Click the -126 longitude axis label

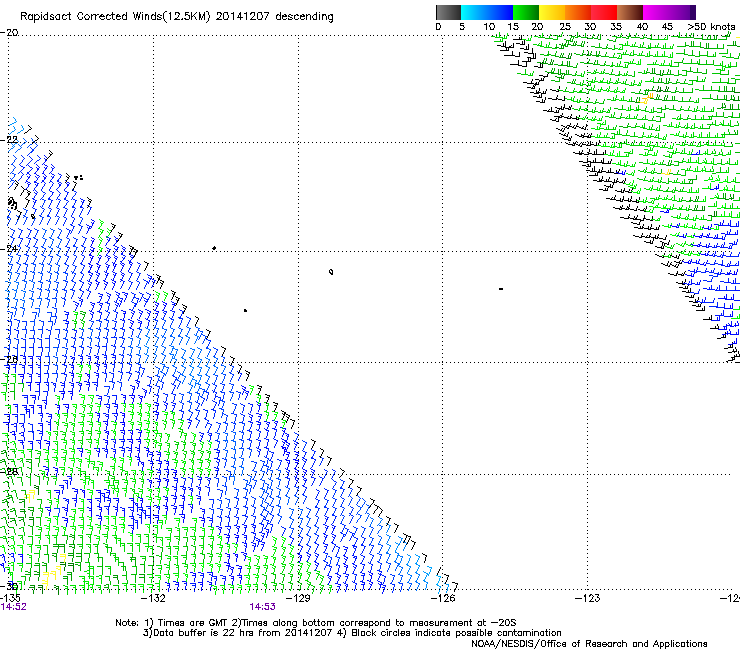click(x=443, y=598)
